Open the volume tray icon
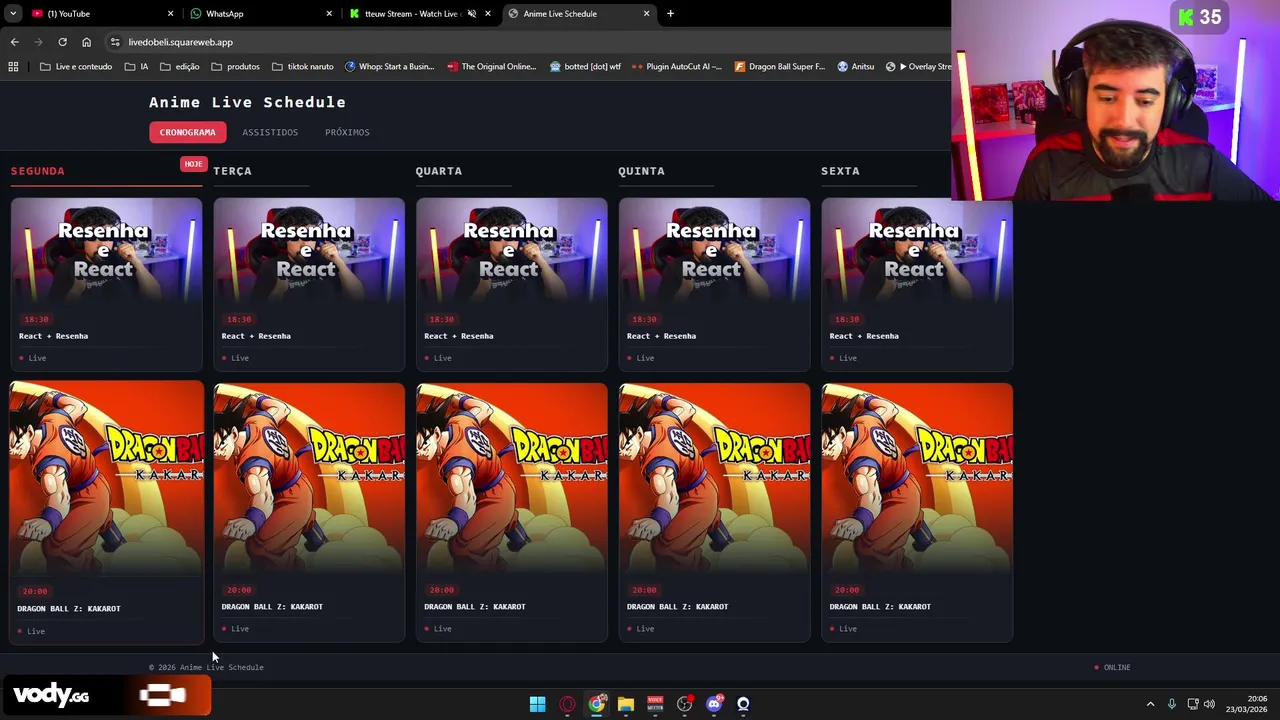1280x720 pixels. pyautogui.click(x=1209, y=704)
